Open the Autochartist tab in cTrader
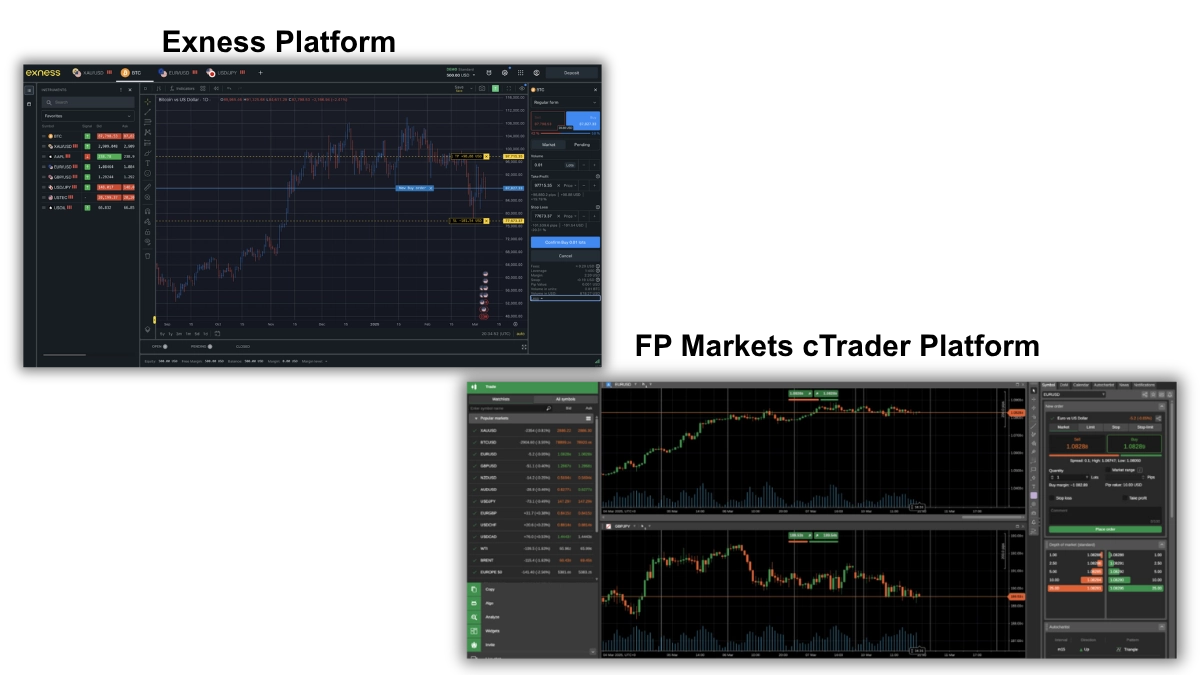This screenshot has height=675, width=1200. tap(1104, 385)
